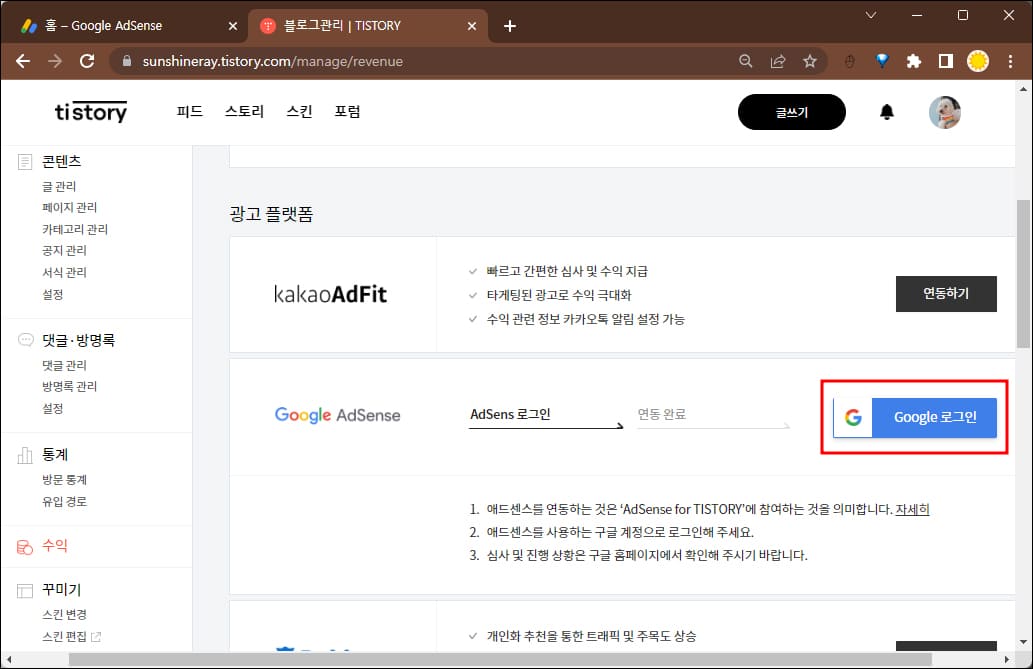Click the tistory logo
The image size is (1033, 669).
pyautogui.click(x=91, y=112)
